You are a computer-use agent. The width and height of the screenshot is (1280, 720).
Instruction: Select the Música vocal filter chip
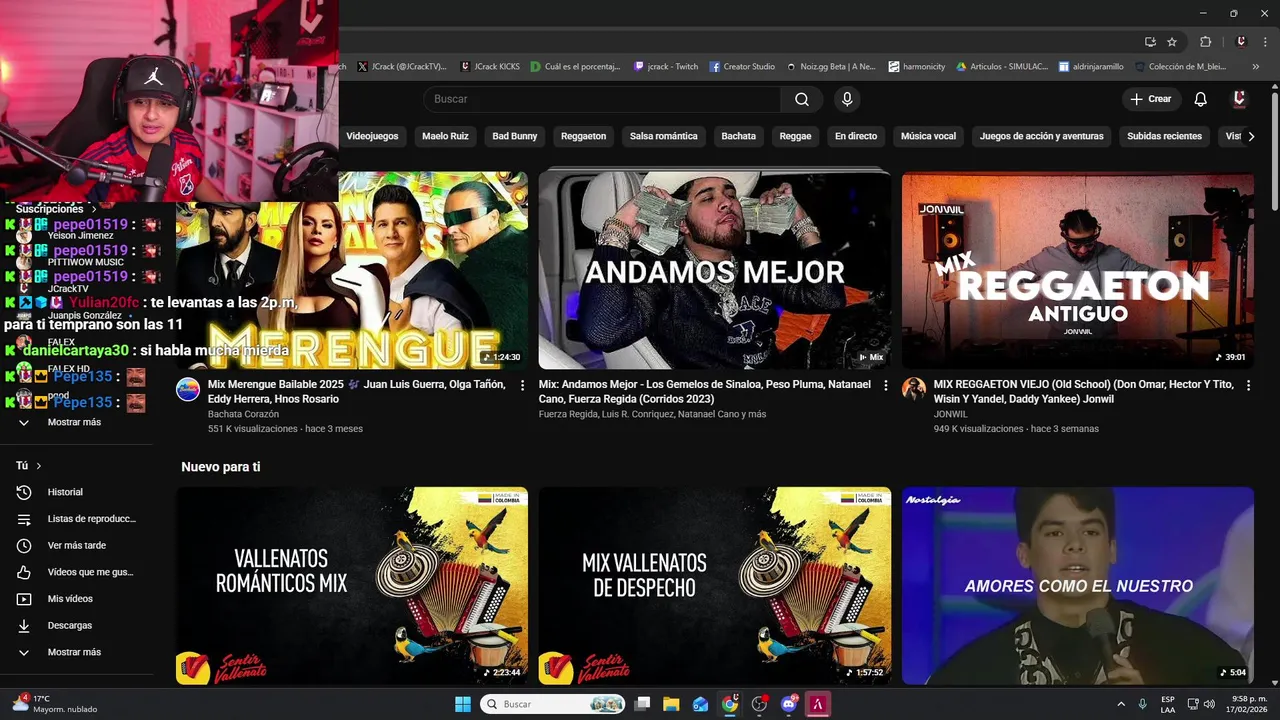click(x=928, y=136)
